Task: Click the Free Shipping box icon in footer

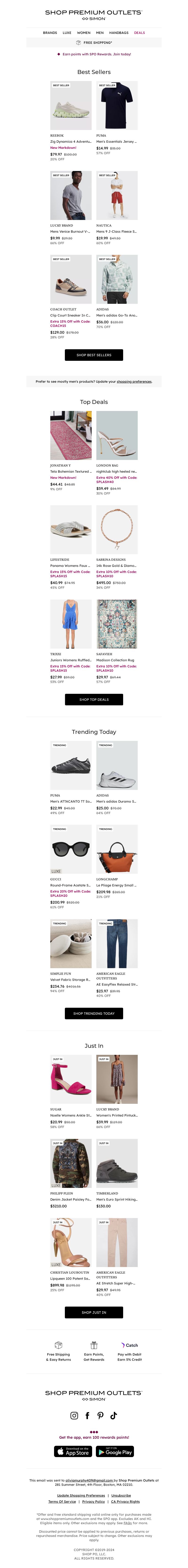Action: pos(58,1345)
